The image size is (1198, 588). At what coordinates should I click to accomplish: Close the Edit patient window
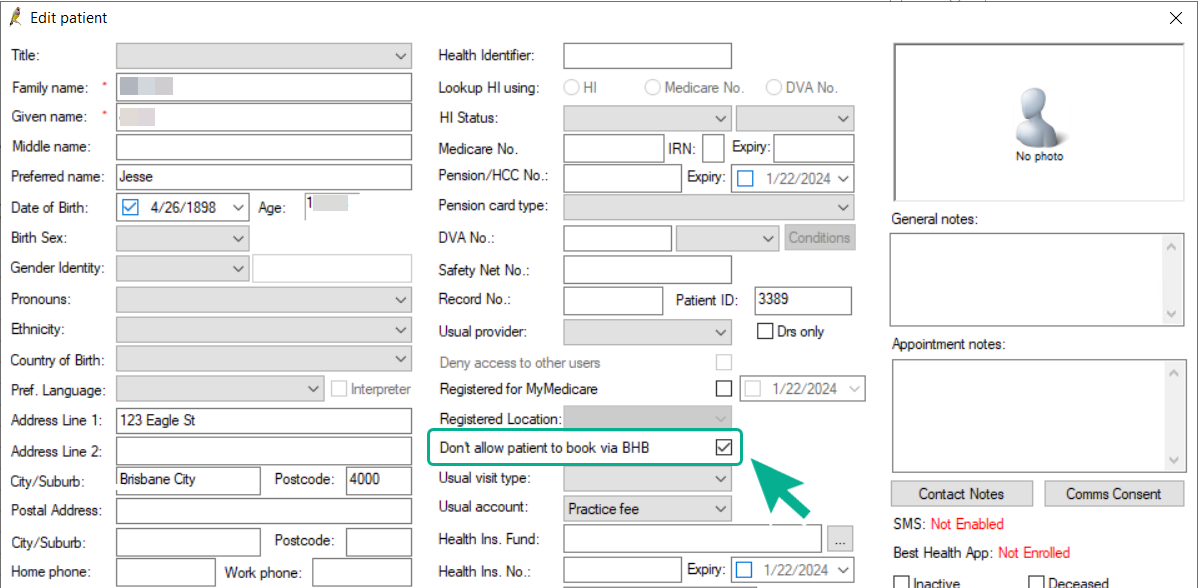[1177, 18]
